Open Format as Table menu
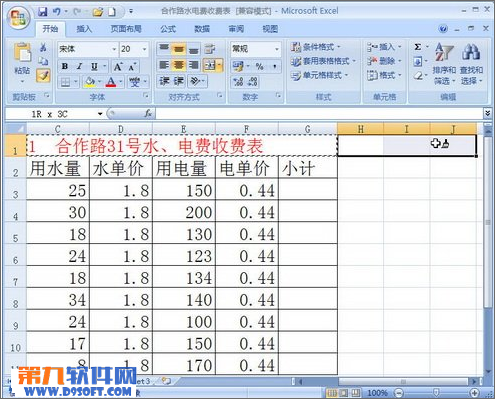The height and width of the screenshot is (399, 495). tap(323, 61)
